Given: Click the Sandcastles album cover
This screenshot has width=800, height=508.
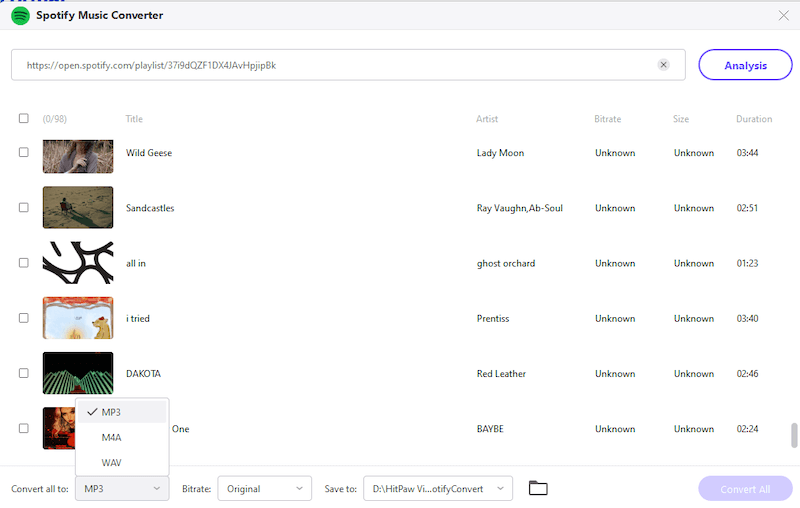Looking at the screenshot, I should [x=78, y=208].
